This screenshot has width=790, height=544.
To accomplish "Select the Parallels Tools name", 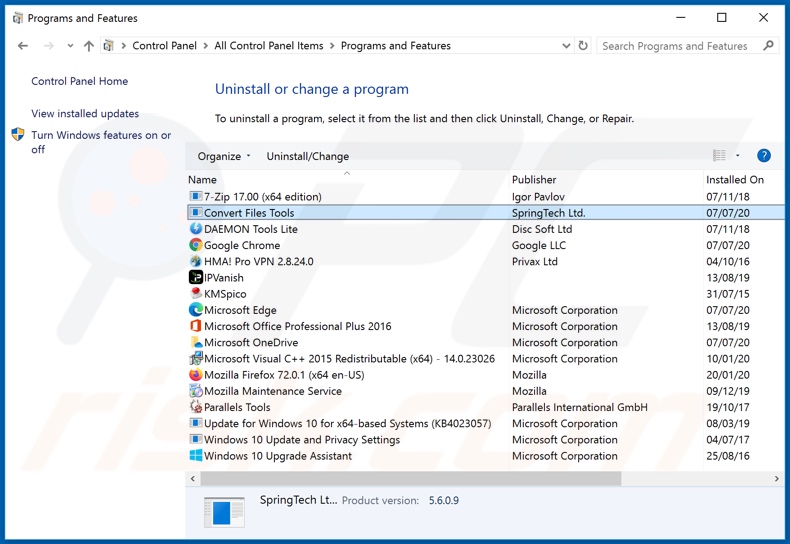I will tap(237, 407).
